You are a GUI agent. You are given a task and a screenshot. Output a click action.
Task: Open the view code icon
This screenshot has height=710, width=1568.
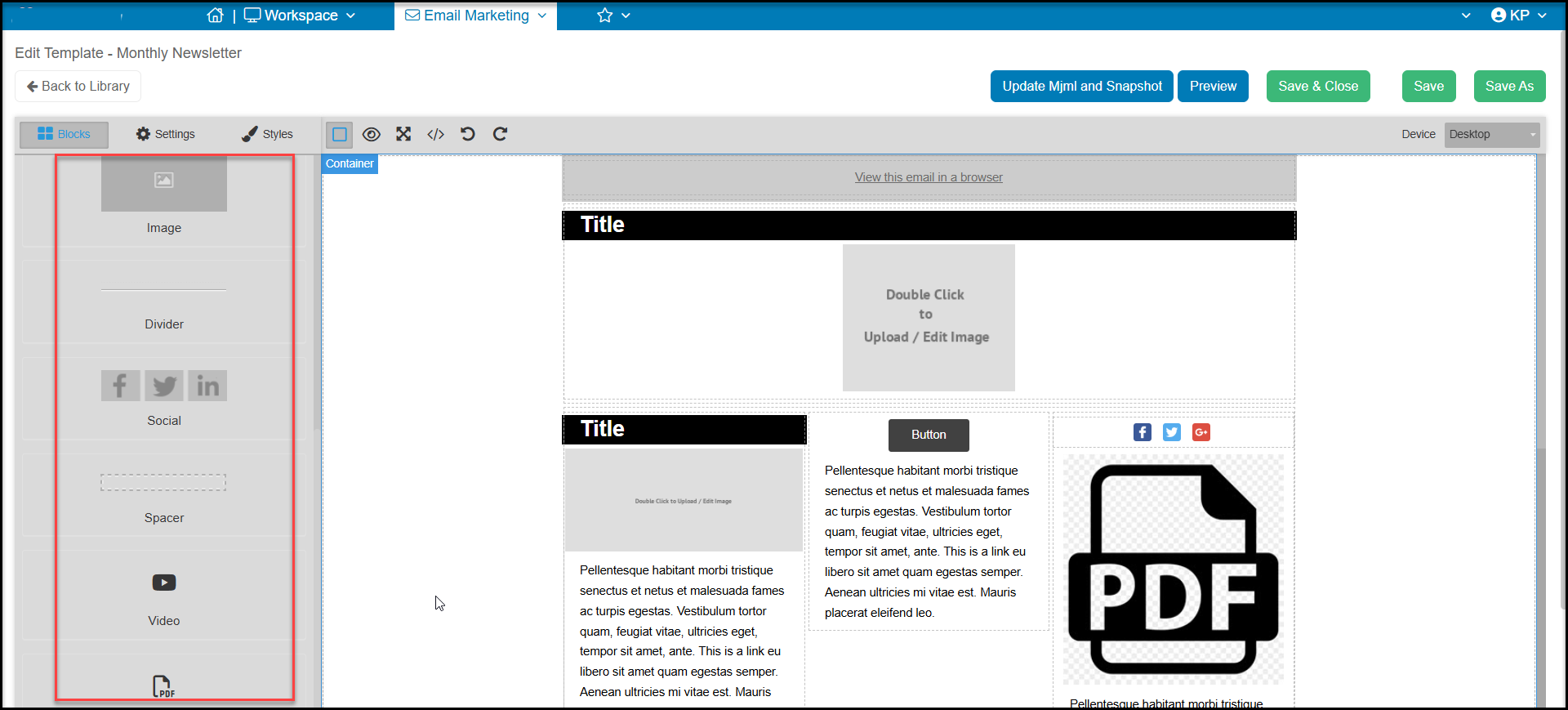point(436,134)
